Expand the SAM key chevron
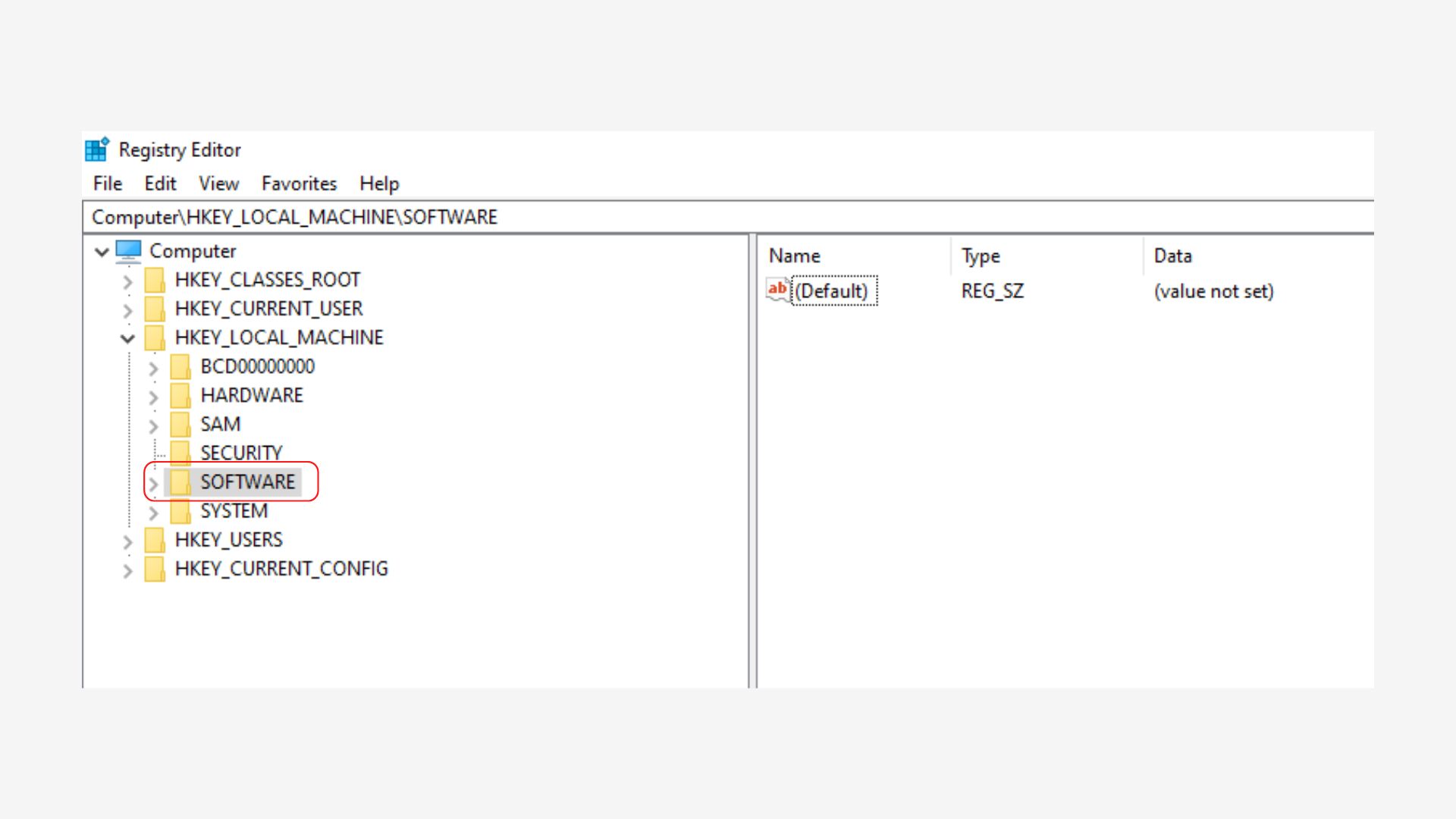 click(153, 425)
